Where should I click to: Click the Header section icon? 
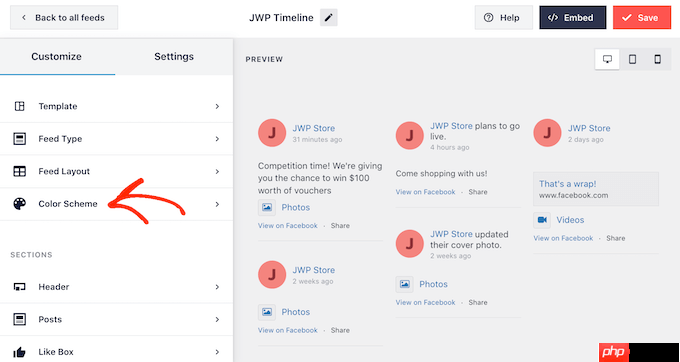pos(20,287)
